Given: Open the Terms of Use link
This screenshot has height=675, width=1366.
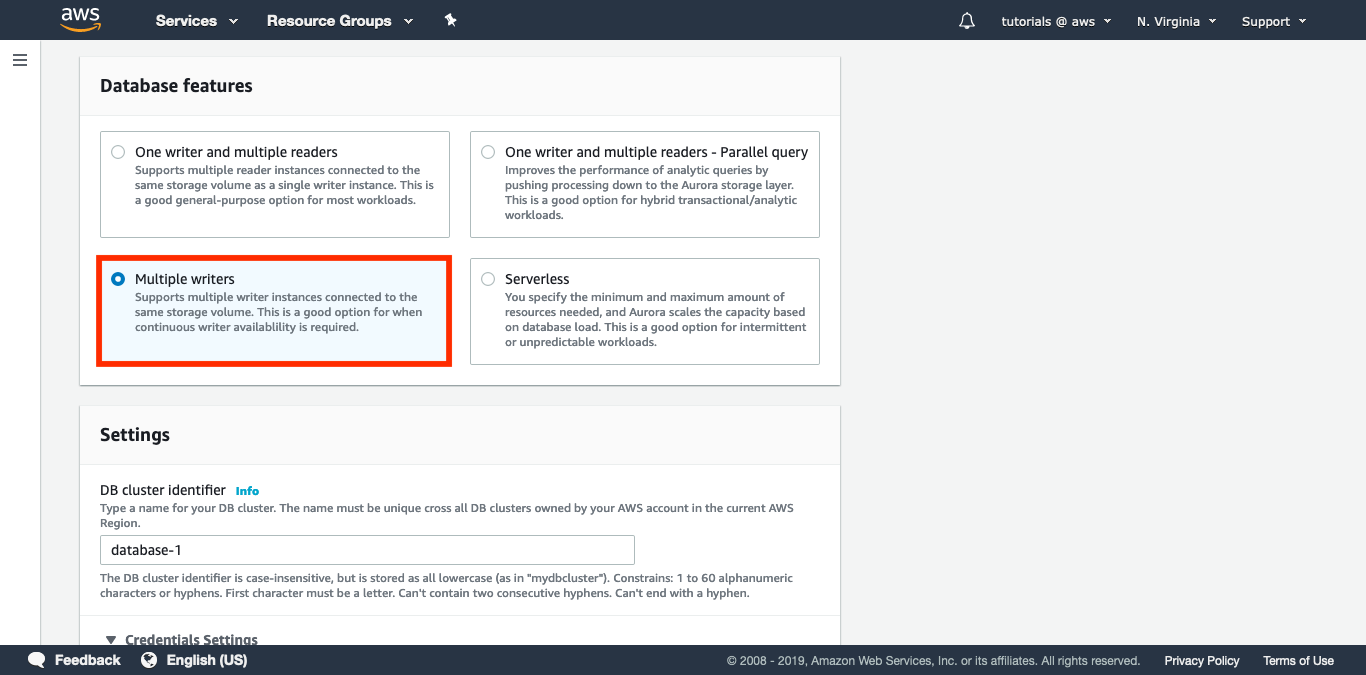Looking at the screenshot, I should [x=1298, y=660].
